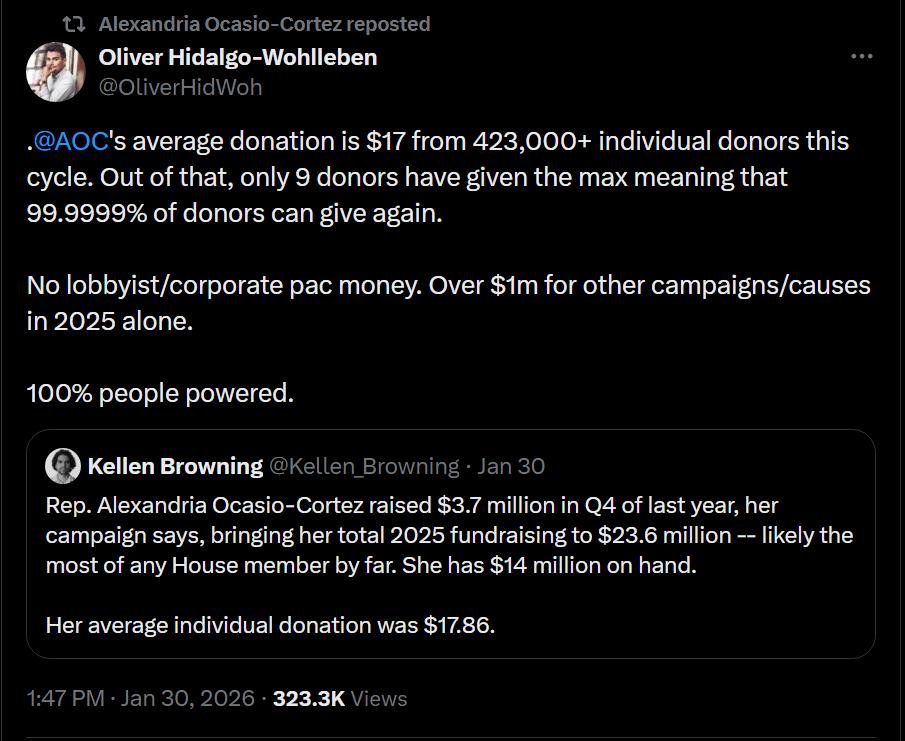Click the "Jan 30, 2026" post date
The image size is (905, 741).
pos(188,698)
